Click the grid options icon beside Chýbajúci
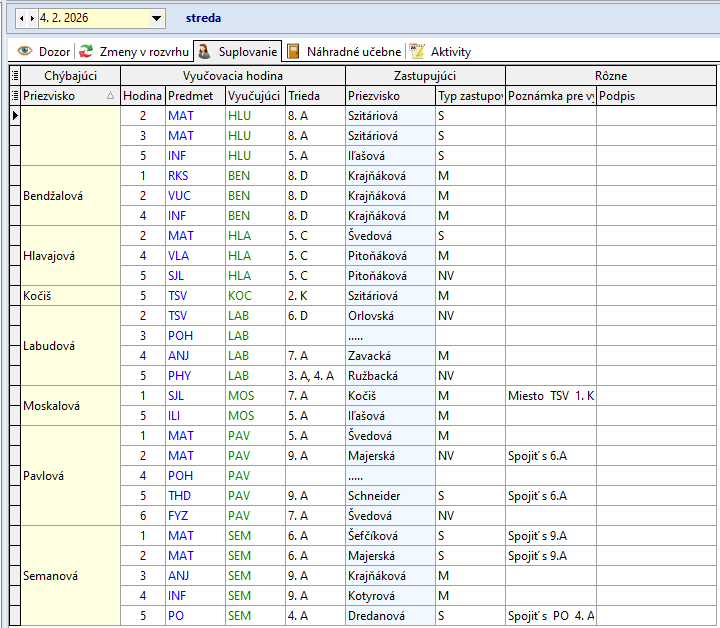The image size is (720, 628). click(x=14, y=76)
